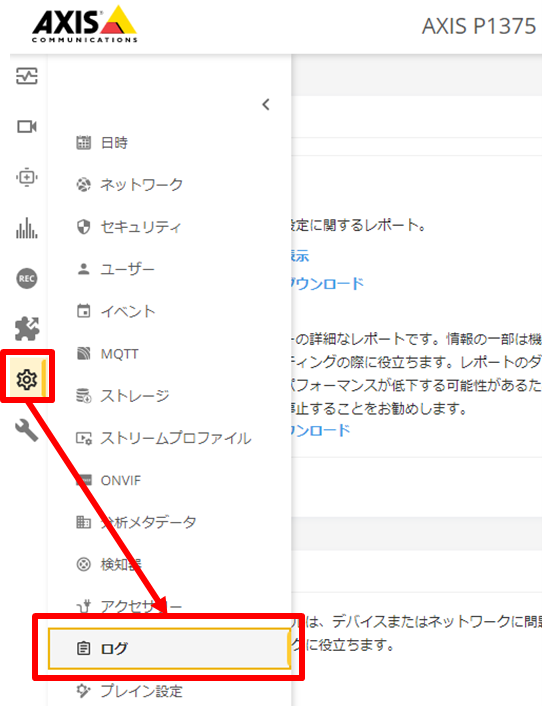This screenshot has height=706, width=542.
Task: Open the PTZ target icon in sidebar
Action: pyautogui.click(x=27, y=177)
